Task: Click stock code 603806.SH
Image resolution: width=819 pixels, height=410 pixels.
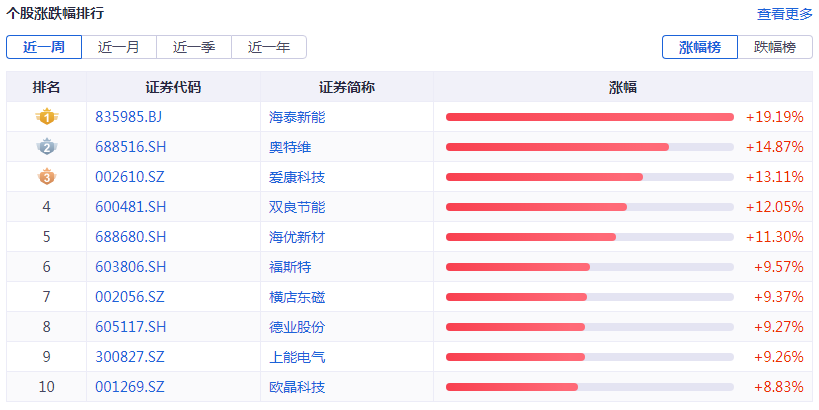Action: pos(130,267)
